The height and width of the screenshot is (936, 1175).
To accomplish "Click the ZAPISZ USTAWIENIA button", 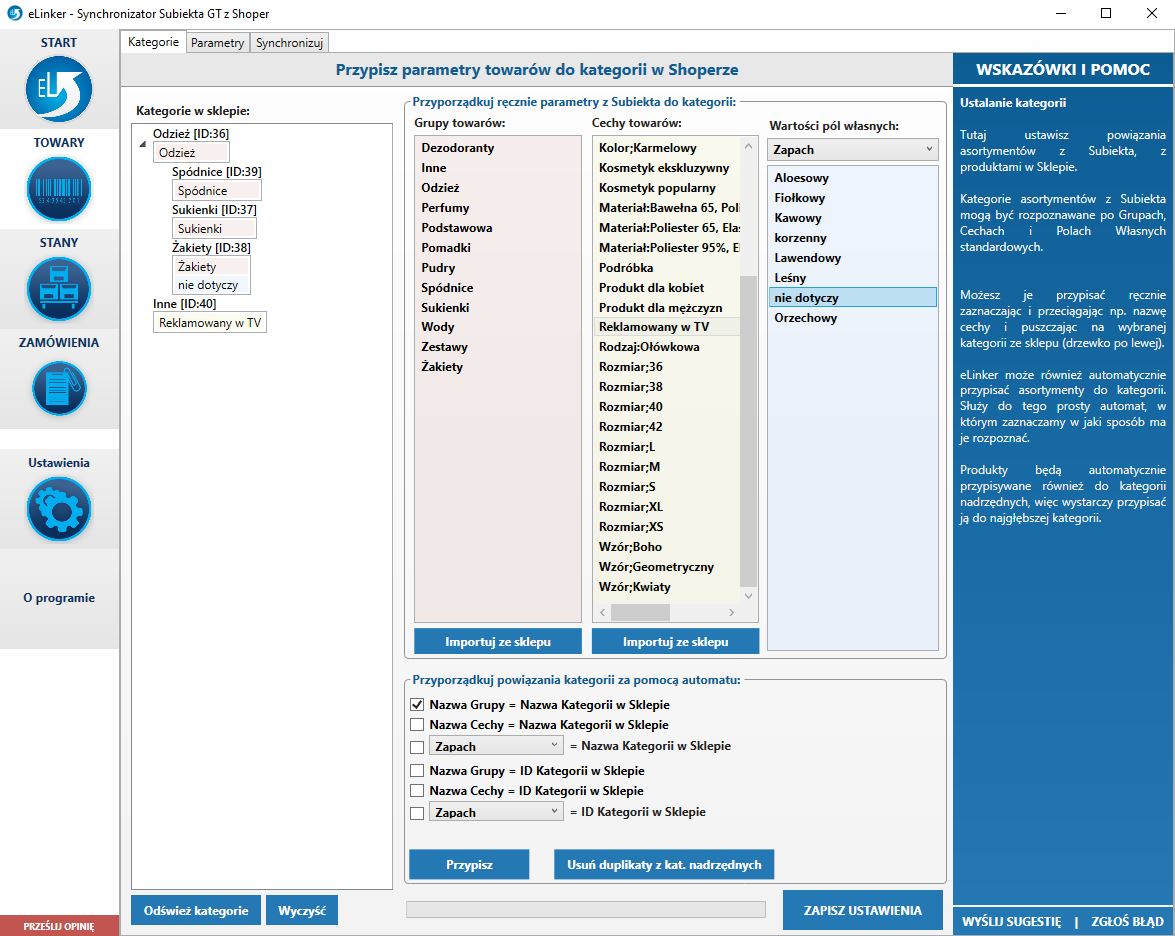I will [862, 911].
